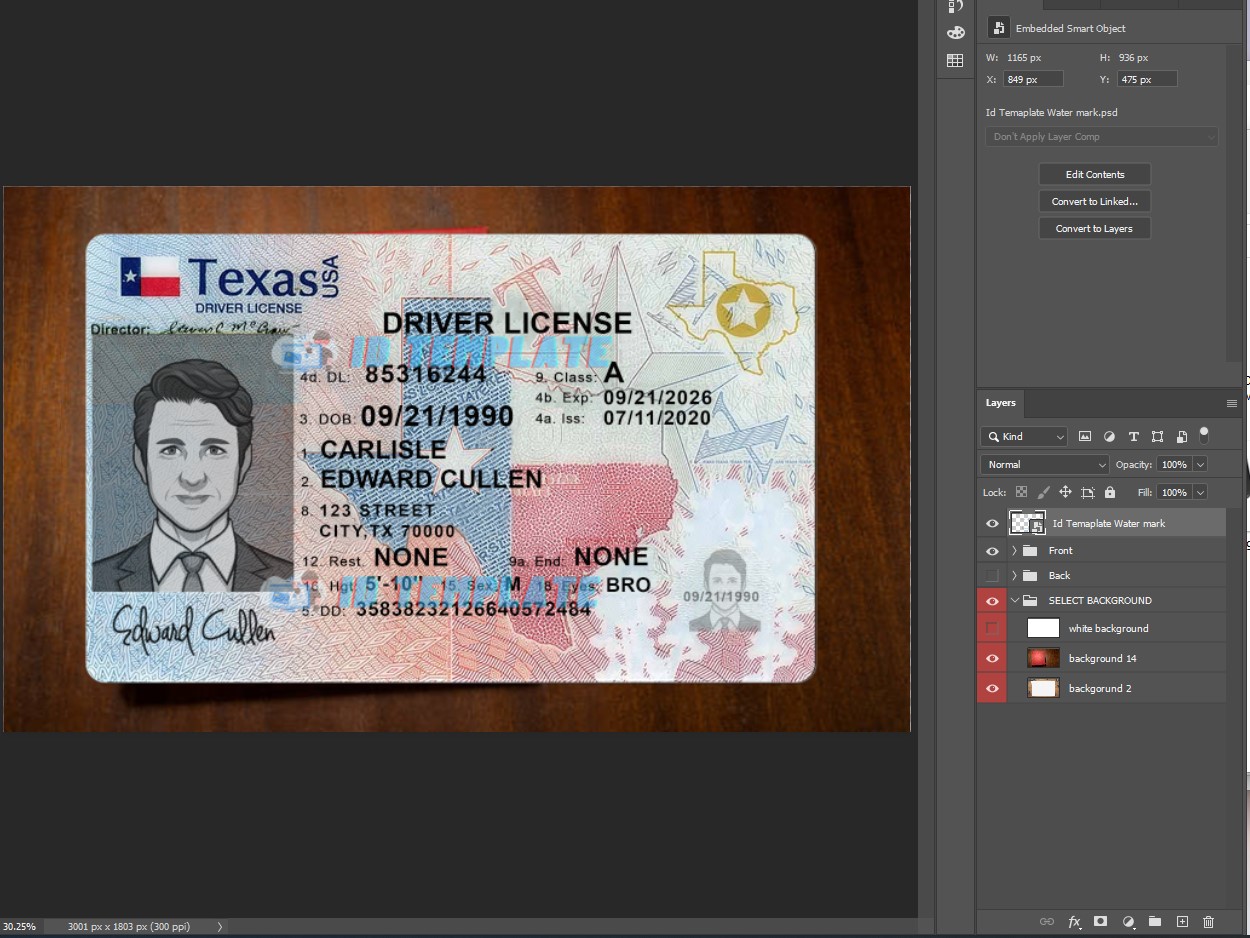The image size is (1250, 938).
Task: Toggle layer filtering on or off
Action: point(1204,435)
